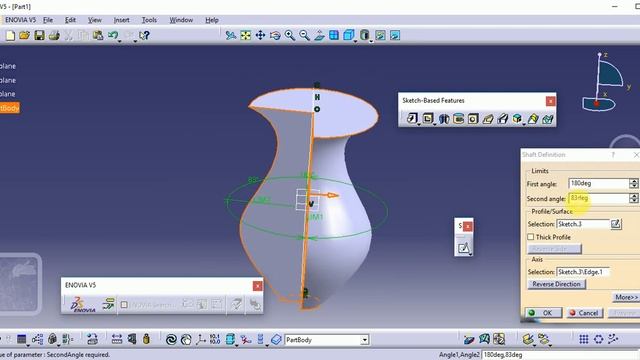Click the Second angle input field
This screenshot has height=360, width=640.
(x=598, y=198)
